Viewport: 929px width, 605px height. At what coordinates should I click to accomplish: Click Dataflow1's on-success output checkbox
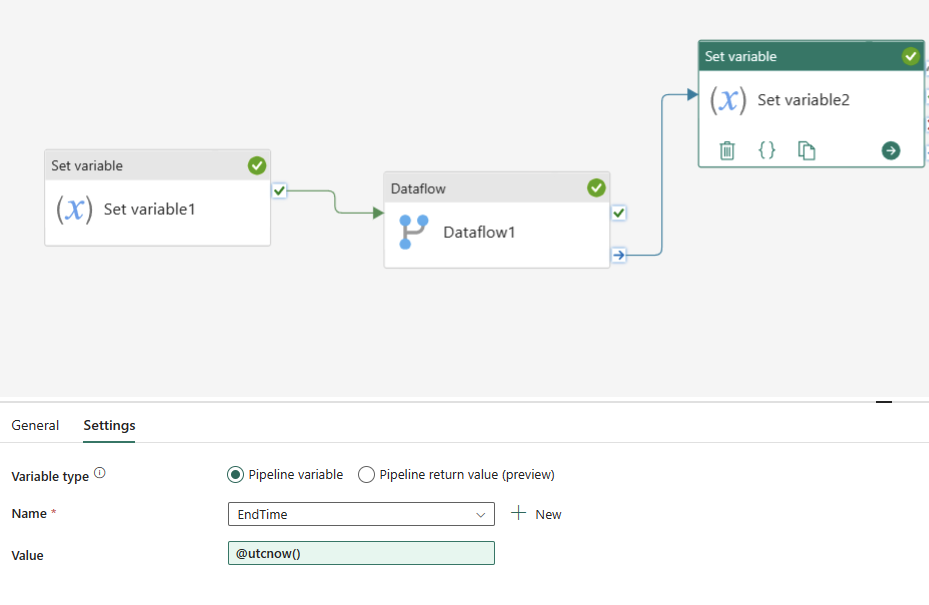619,213
